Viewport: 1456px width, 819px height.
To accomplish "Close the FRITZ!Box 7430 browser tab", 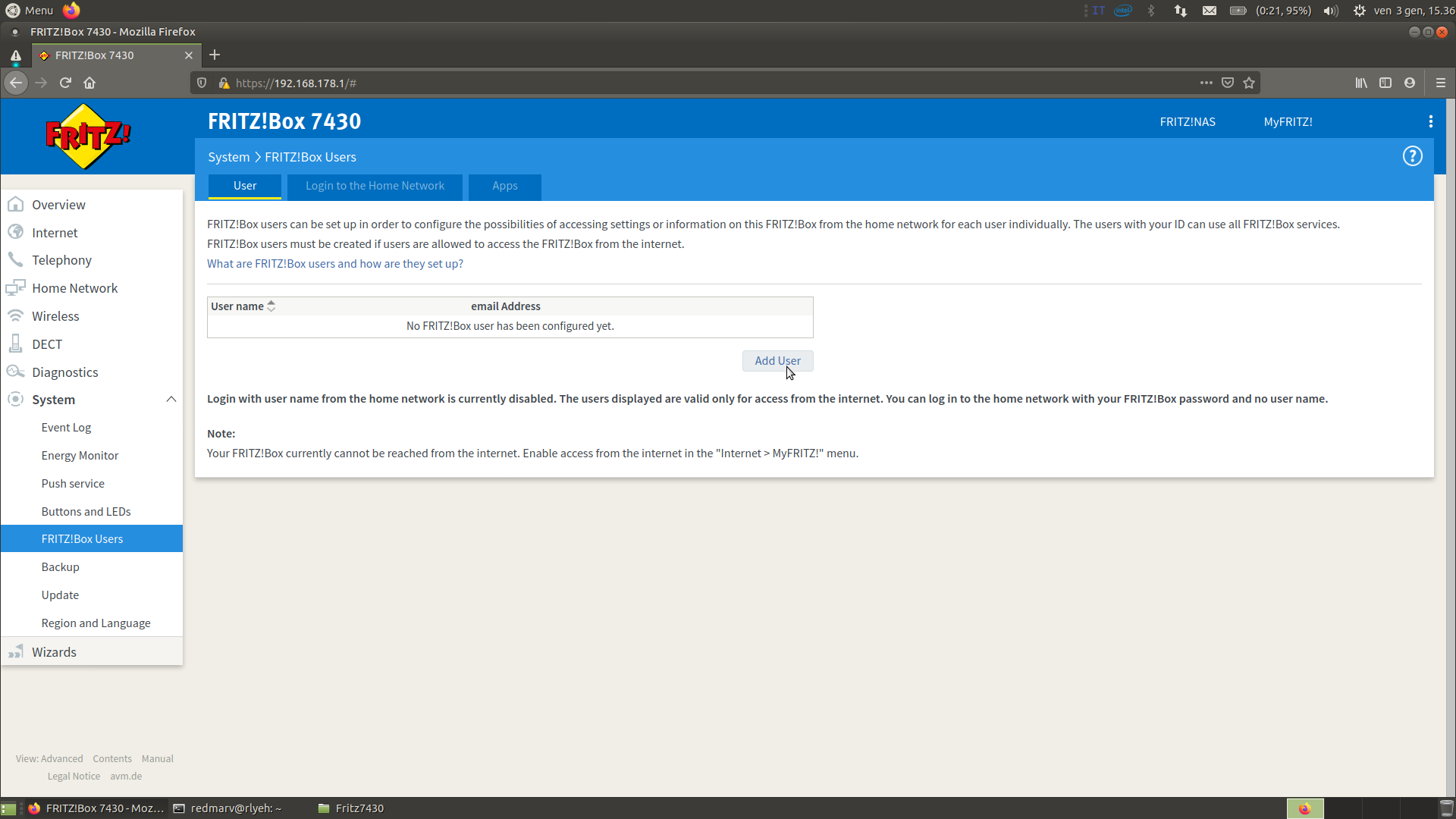I will pos(189,55).
